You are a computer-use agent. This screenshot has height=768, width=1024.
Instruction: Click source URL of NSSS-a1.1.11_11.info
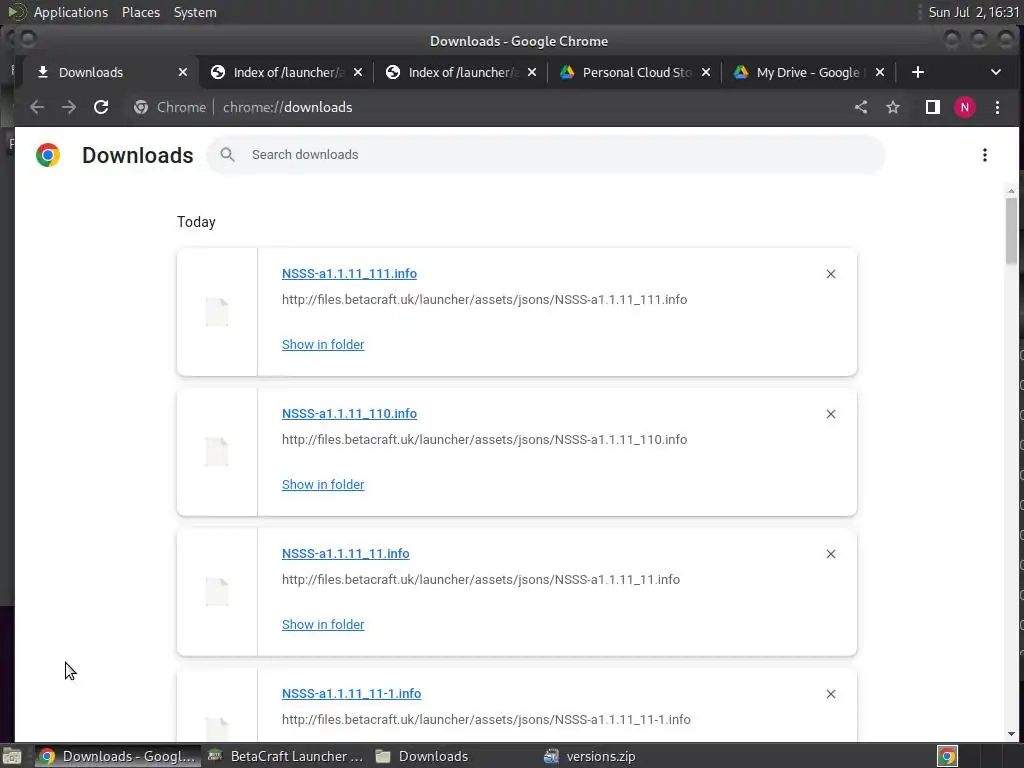481,579
